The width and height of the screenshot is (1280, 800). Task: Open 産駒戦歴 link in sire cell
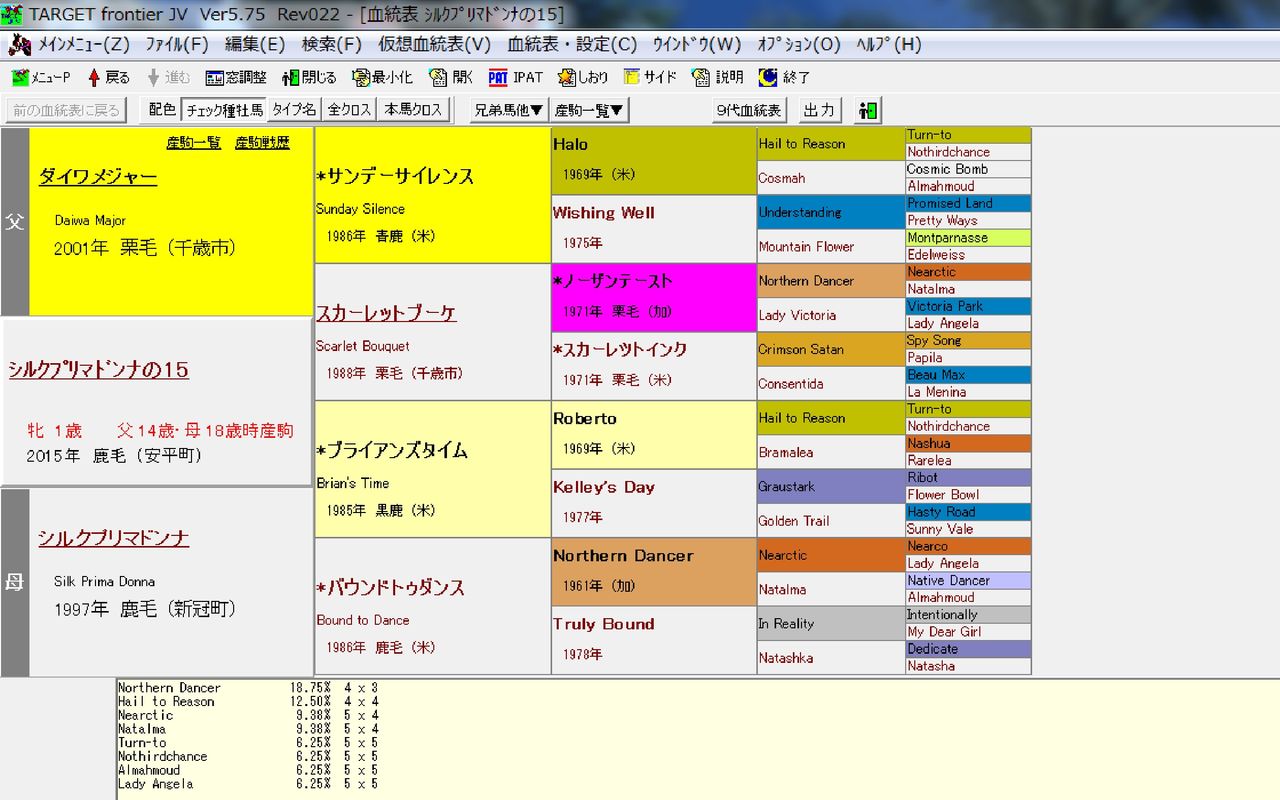(262, 143)
